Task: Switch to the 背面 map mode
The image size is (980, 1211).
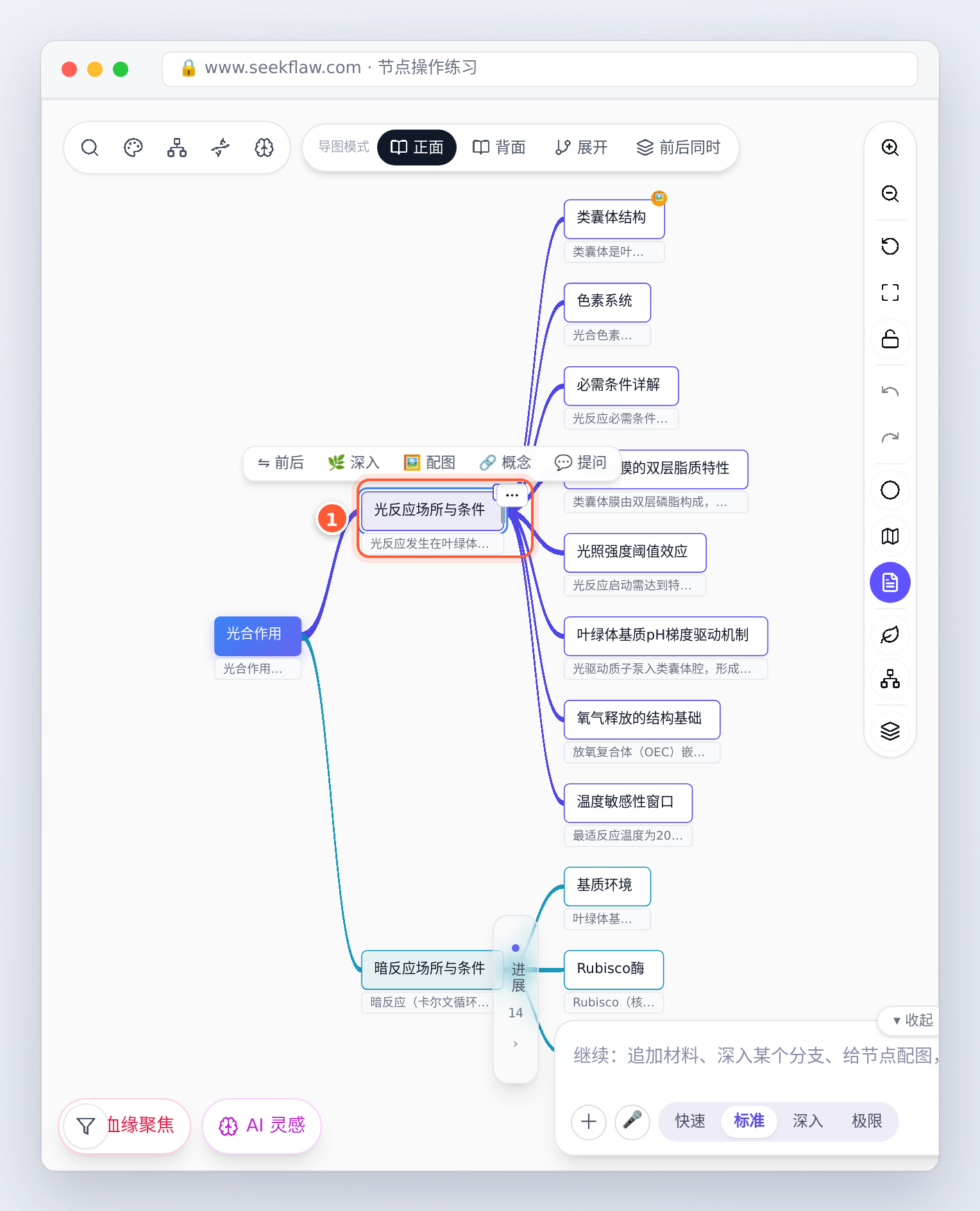Action: [499, 148]
